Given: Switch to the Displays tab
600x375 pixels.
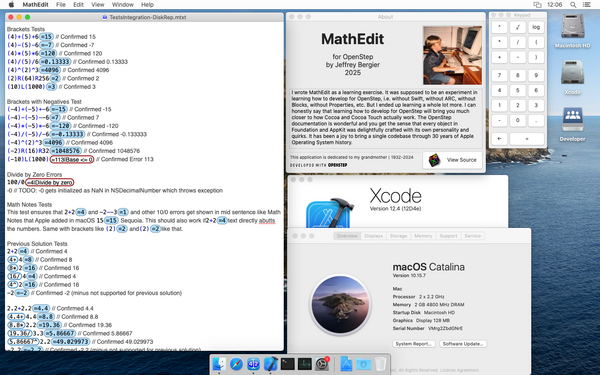Looking at the screenshot, I should point(373,236).
